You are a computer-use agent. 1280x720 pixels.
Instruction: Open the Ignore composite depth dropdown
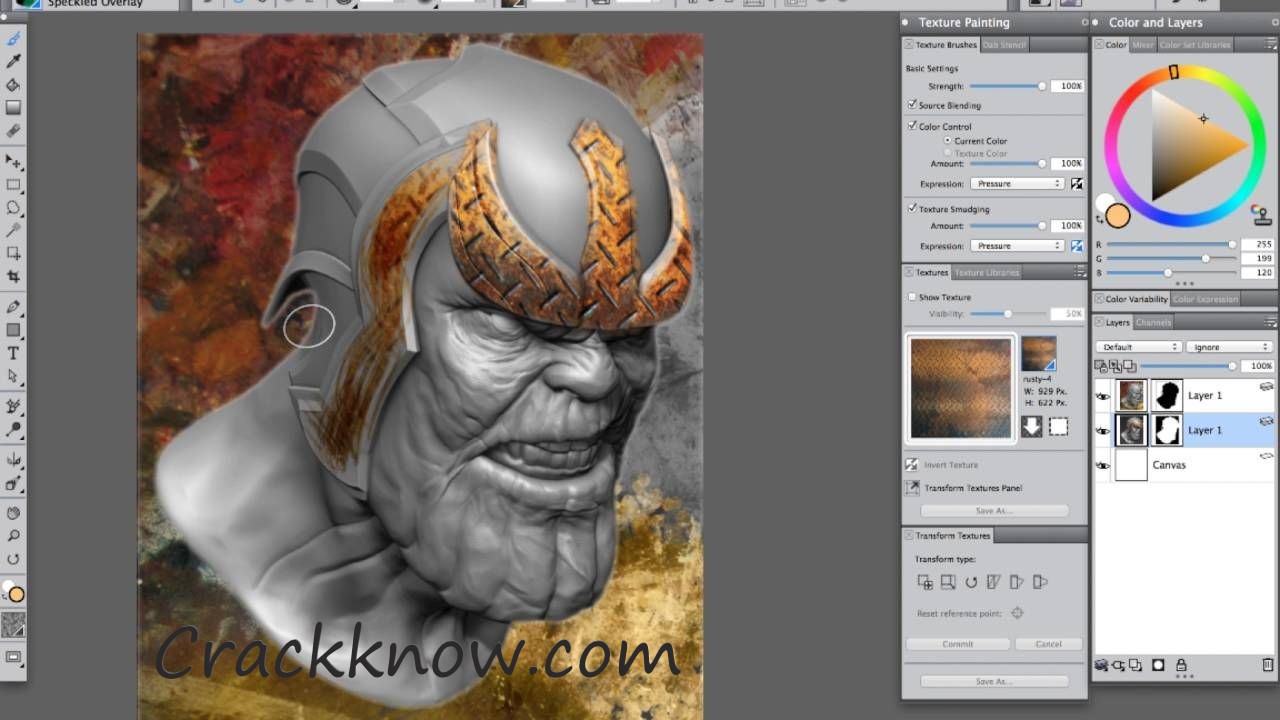click(x=1229, y=347)
